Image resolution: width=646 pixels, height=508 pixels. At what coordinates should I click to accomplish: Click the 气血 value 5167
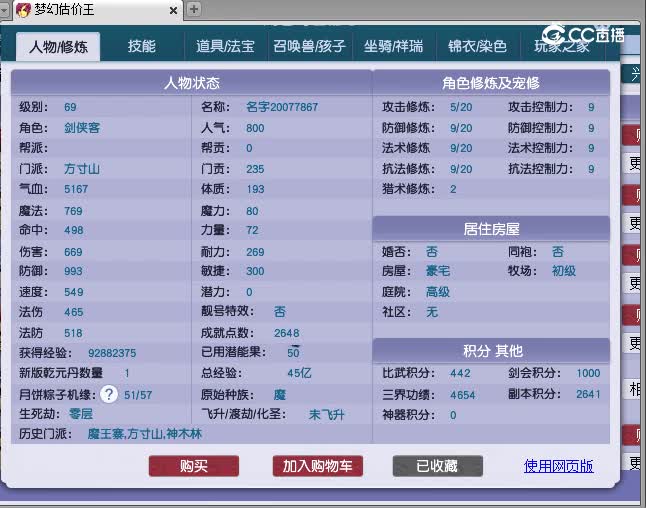(76, 189)
